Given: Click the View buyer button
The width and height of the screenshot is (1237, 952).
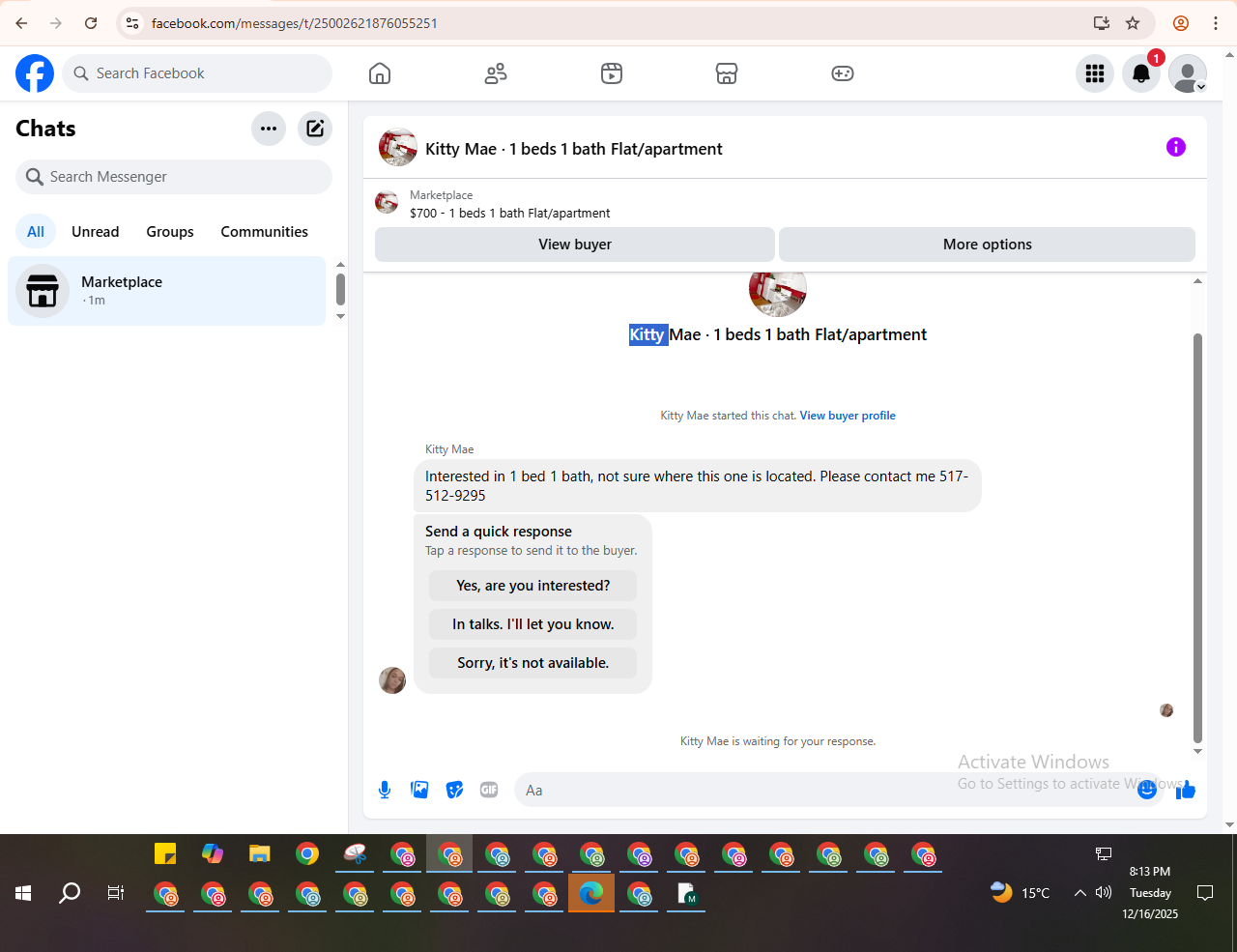Looking at the screenshot, I should coord(575,245).
